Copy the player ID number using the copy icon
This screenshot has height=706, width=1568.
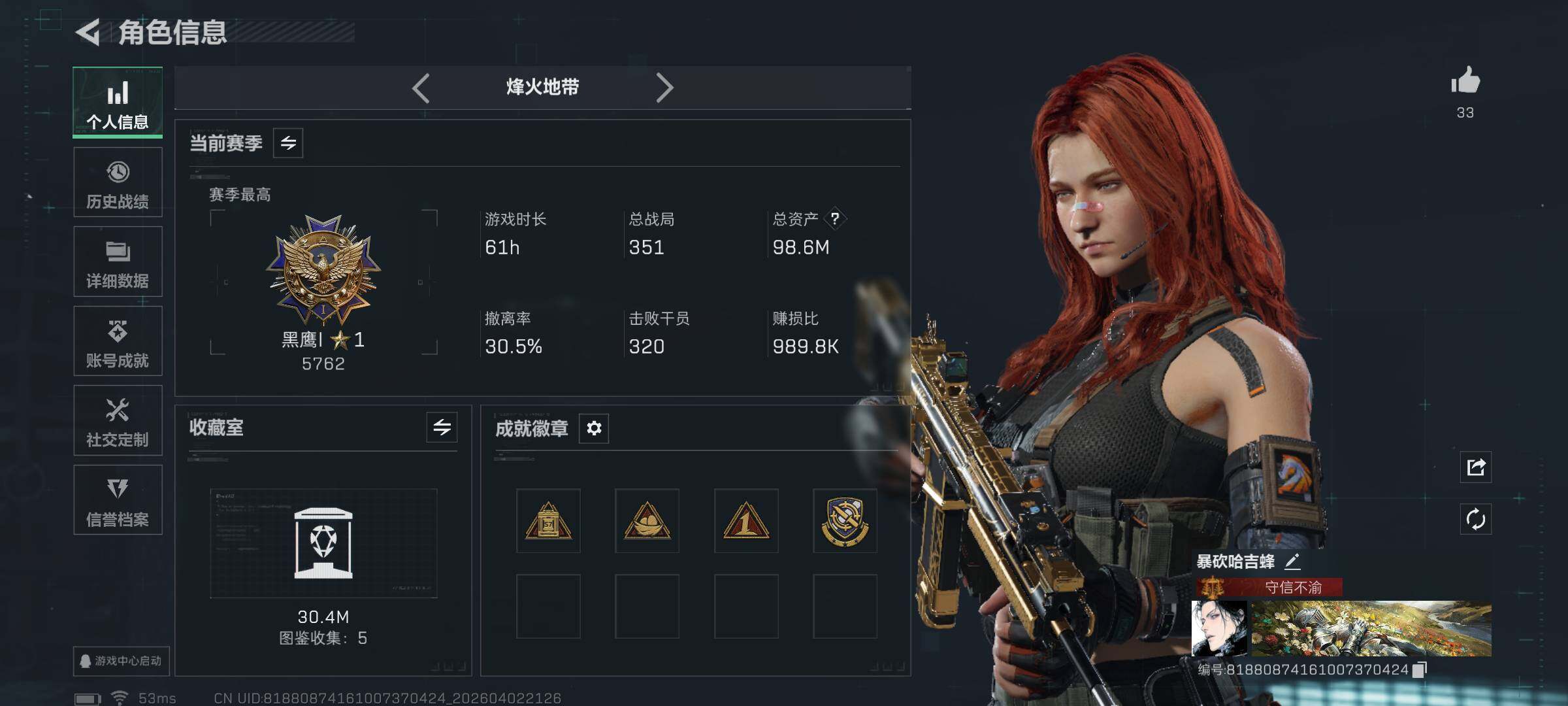[x=1420, y=670]
